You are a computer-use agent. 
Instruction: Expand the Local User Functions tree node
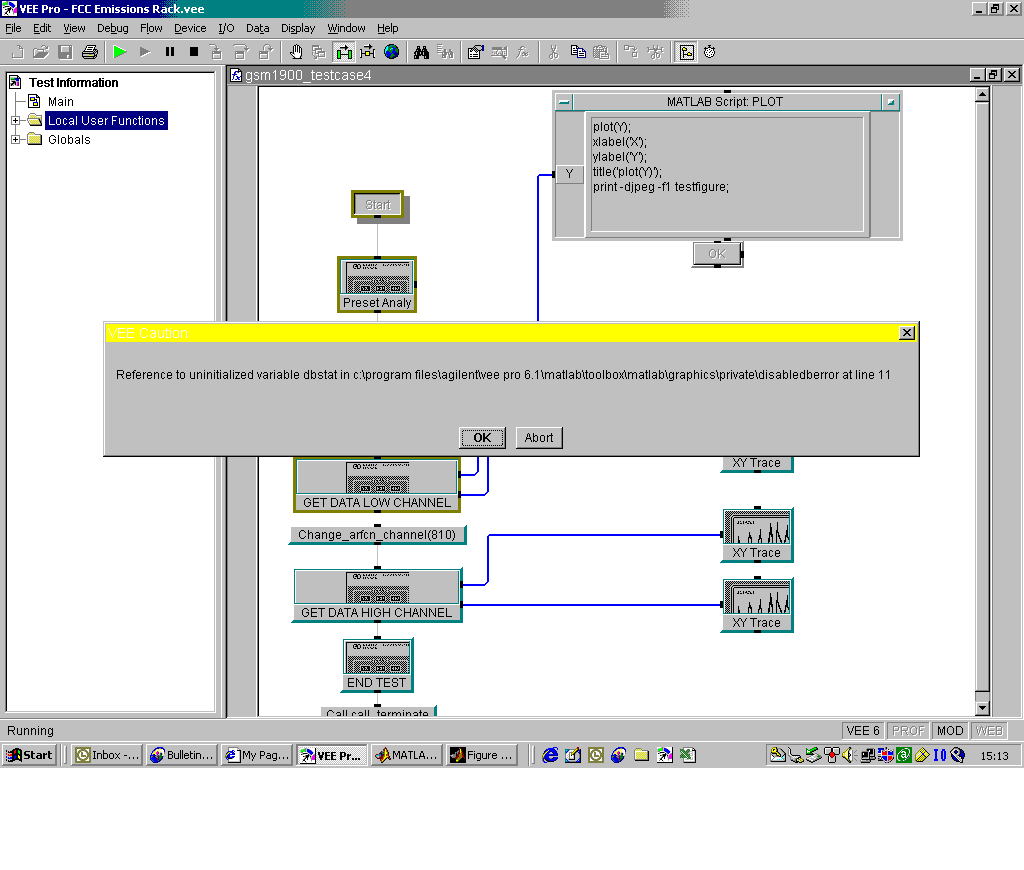pos(16,121)
